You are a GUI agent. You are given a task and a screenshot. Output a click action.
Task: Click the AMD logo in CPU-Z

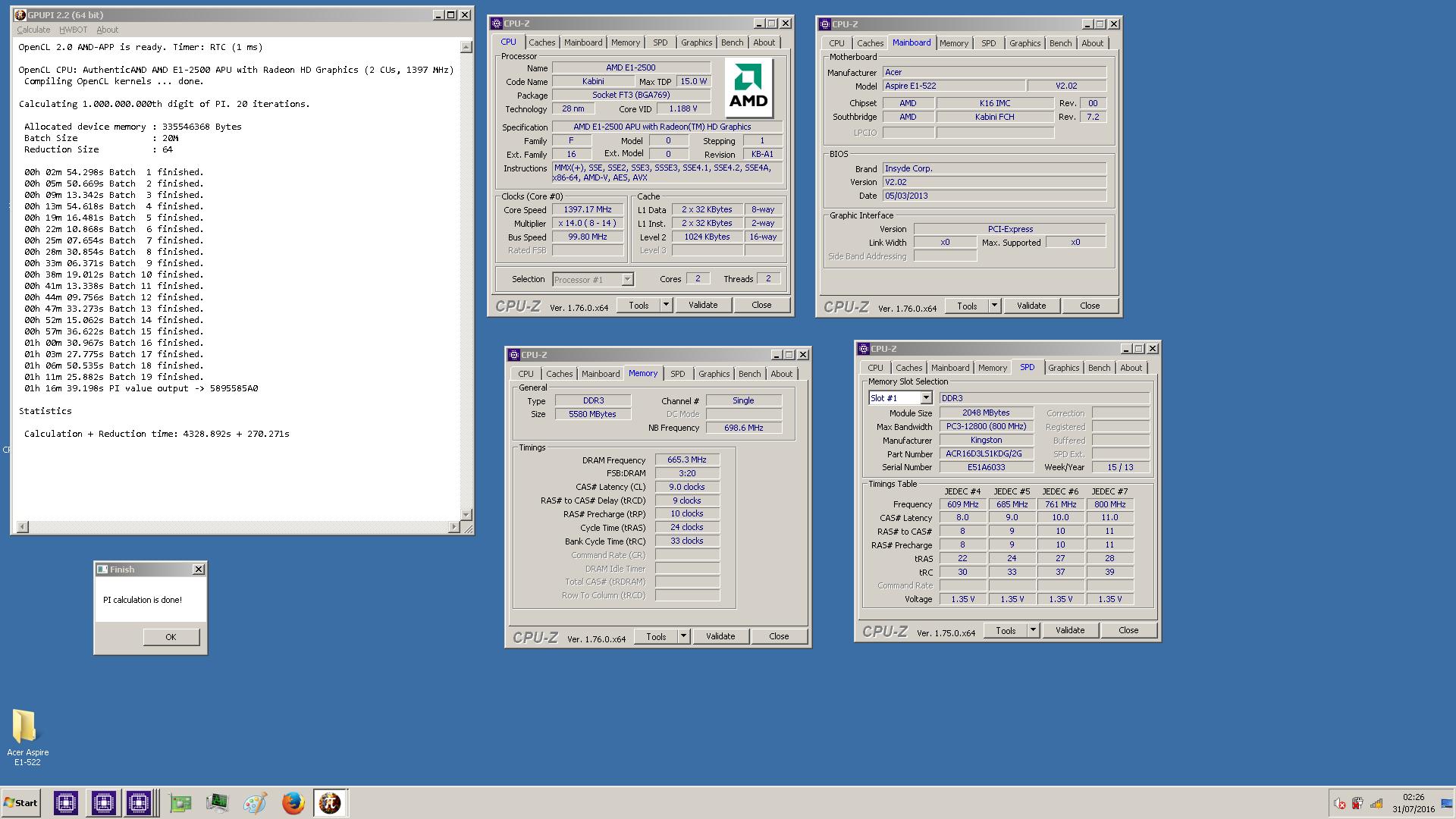(x=748, y=88)
